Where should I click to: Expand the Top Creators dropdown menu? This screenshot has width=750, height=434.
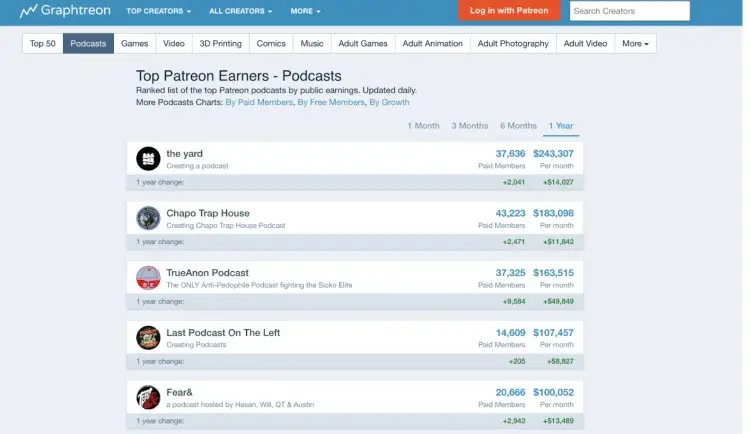click(x=159, y=11)
